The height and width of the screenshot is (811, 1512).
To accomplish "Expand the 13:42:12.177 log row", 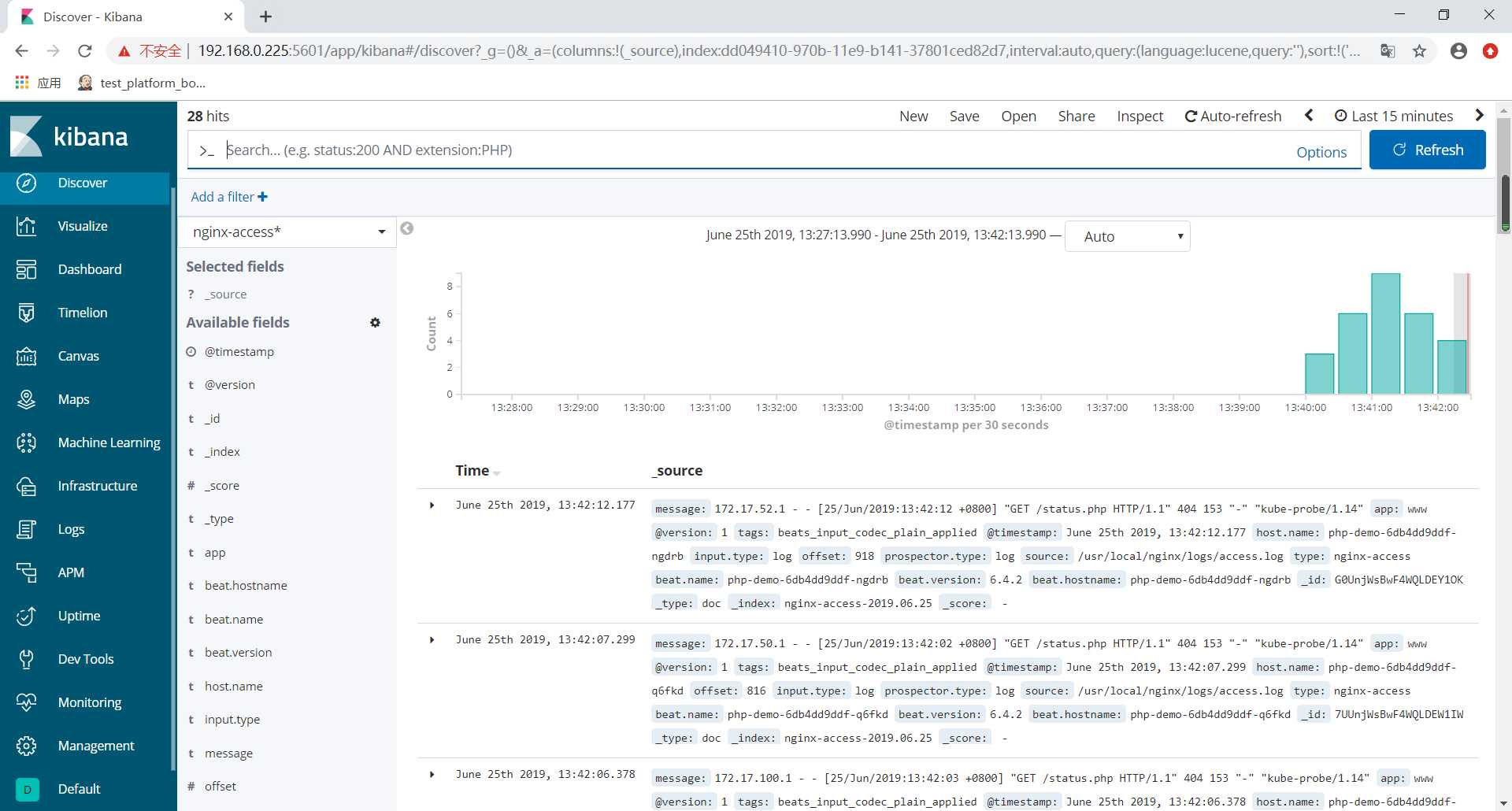I will click(432, 505).
